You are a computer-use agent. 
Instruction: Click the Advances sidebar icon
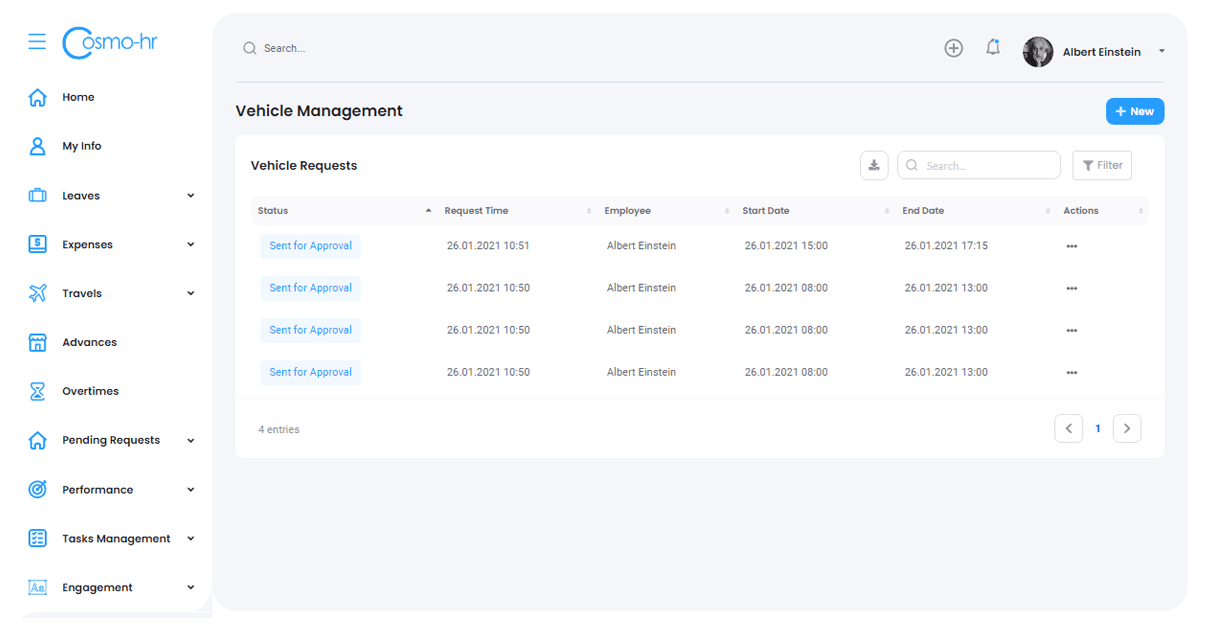coord(38,342)
